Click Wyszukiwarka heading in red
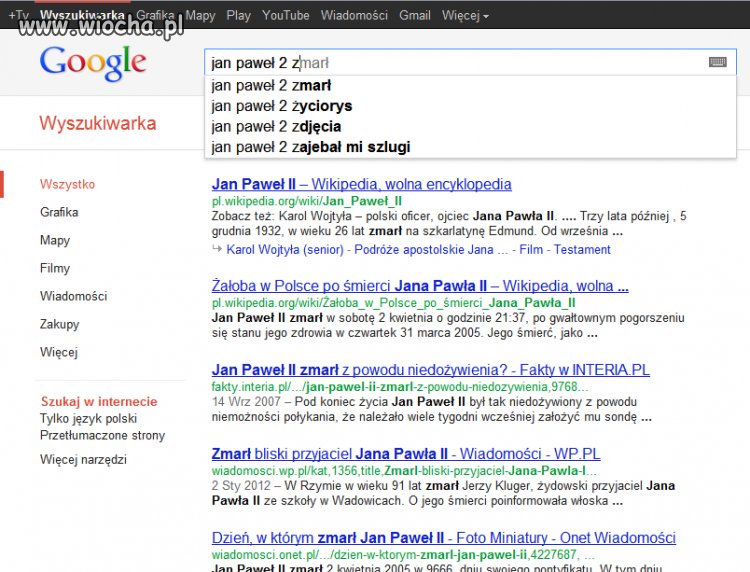 tap(98, 123)
